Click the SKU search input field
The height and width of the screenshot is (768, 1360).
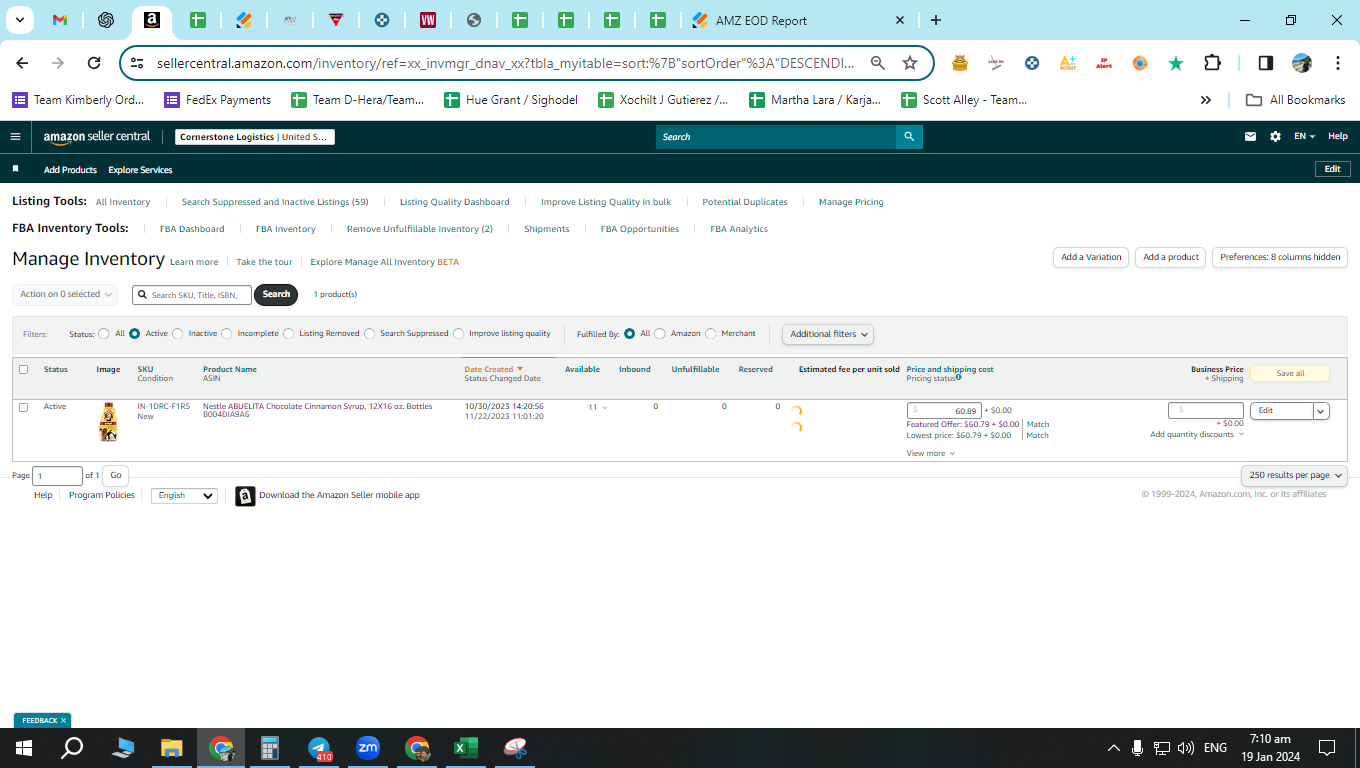192,295
